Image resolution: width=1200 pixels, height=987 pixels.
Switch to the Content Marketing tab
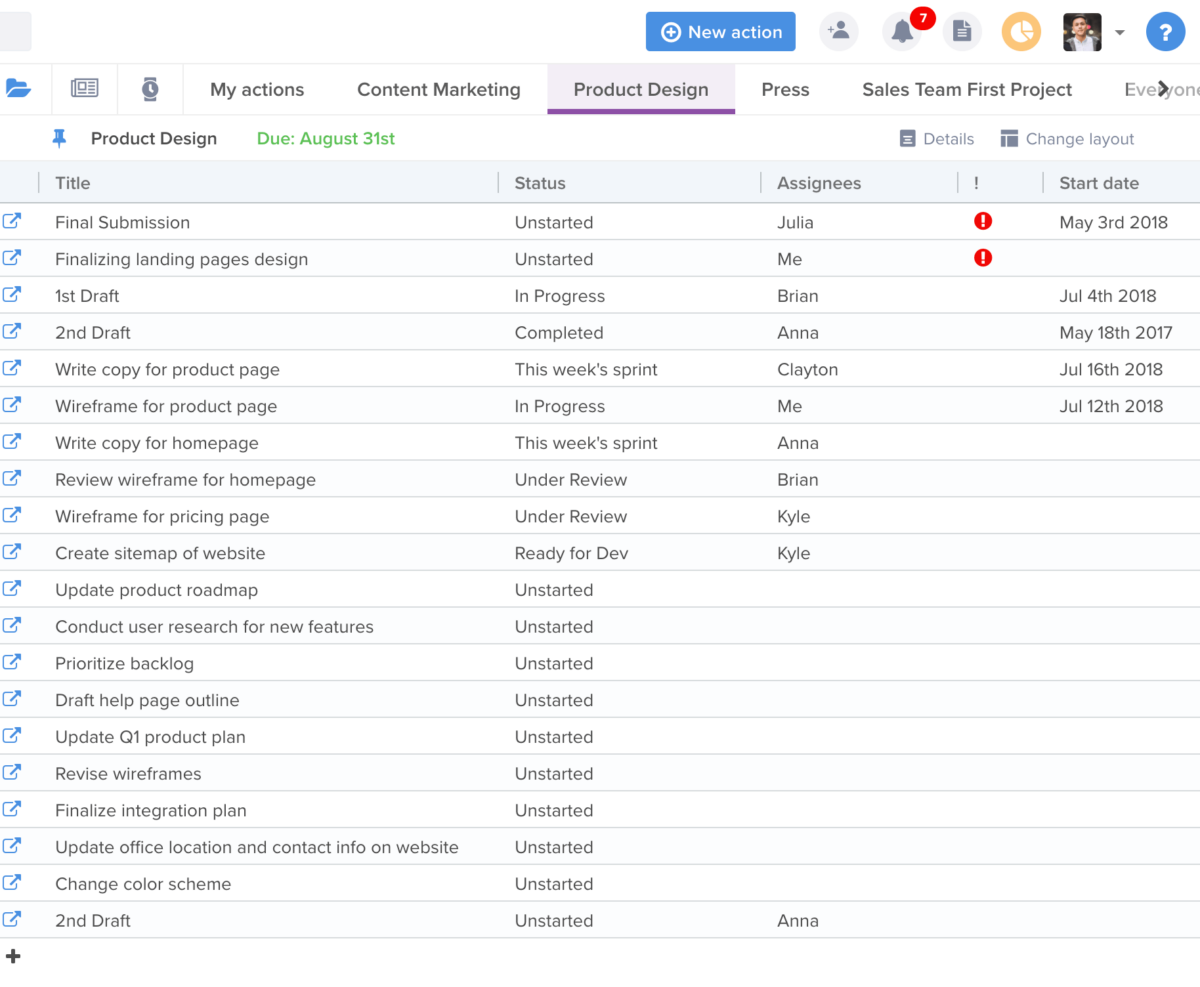439,89
